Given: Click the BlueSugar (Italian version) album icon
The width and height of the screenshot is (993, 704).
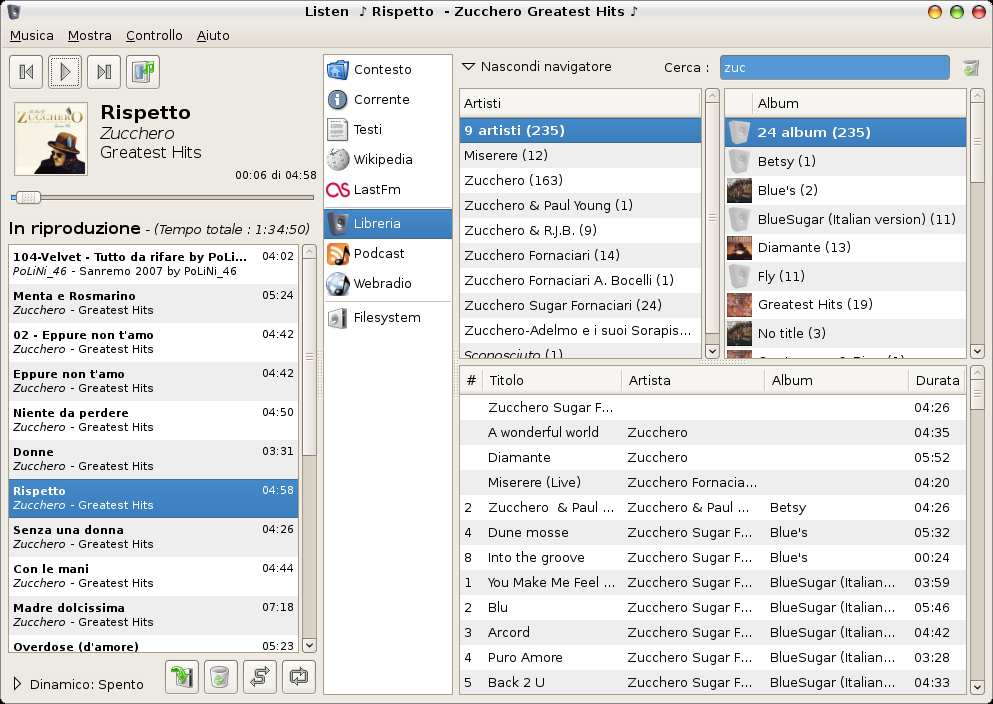Looking at the screenshot, I should (739, 219).
